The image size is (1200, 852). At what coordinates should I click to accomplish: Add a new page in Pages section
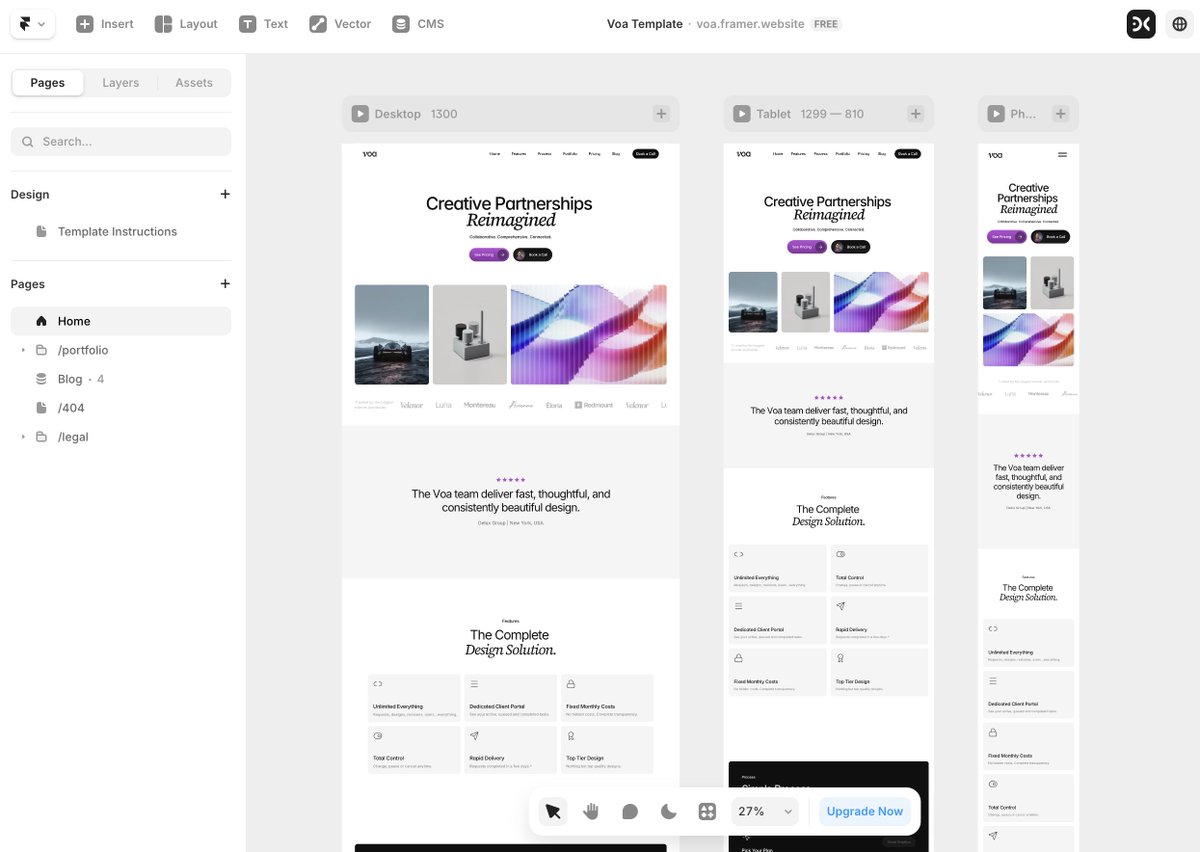[225, 284]
